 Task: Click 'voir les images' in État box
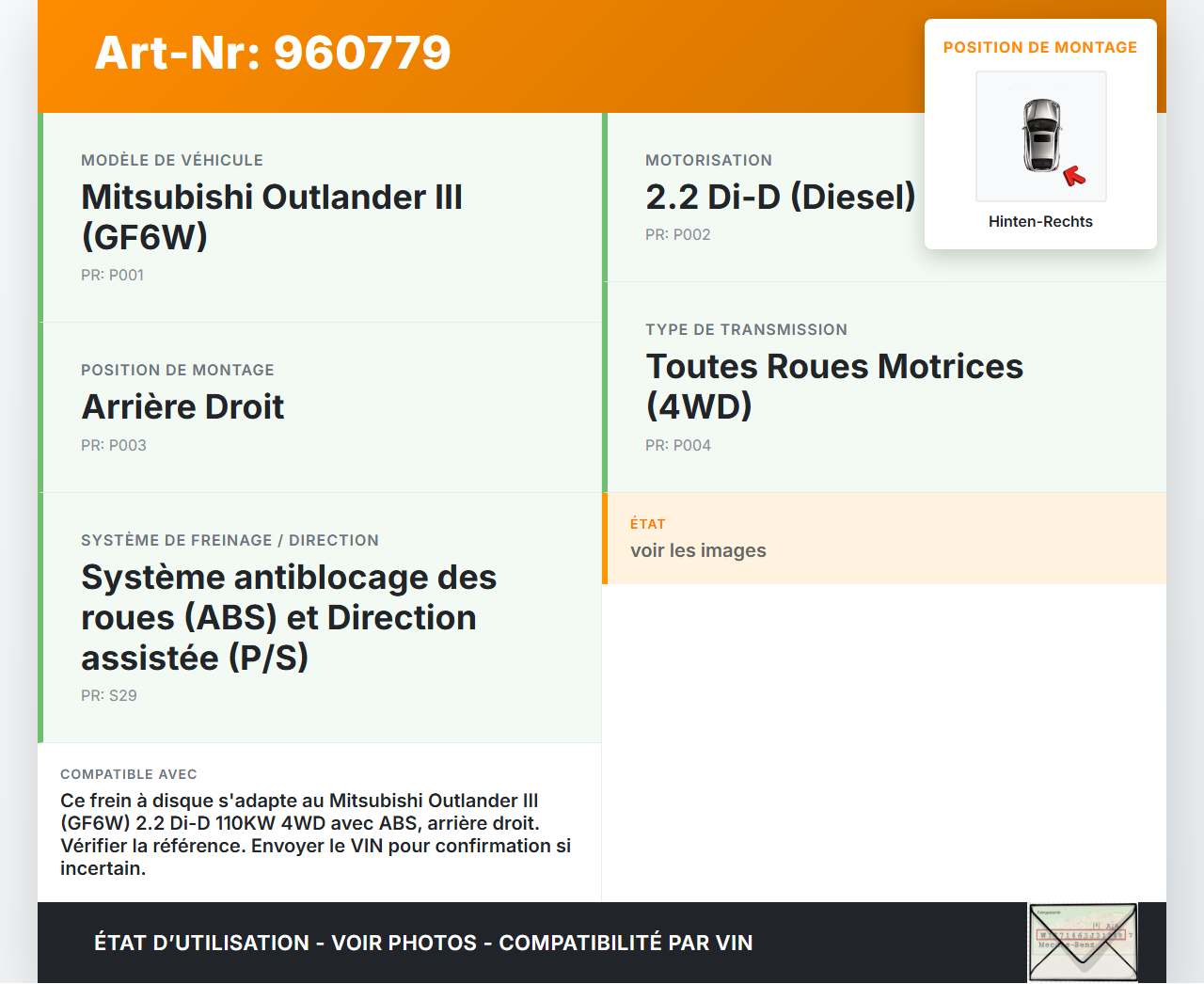click(698, 551)
